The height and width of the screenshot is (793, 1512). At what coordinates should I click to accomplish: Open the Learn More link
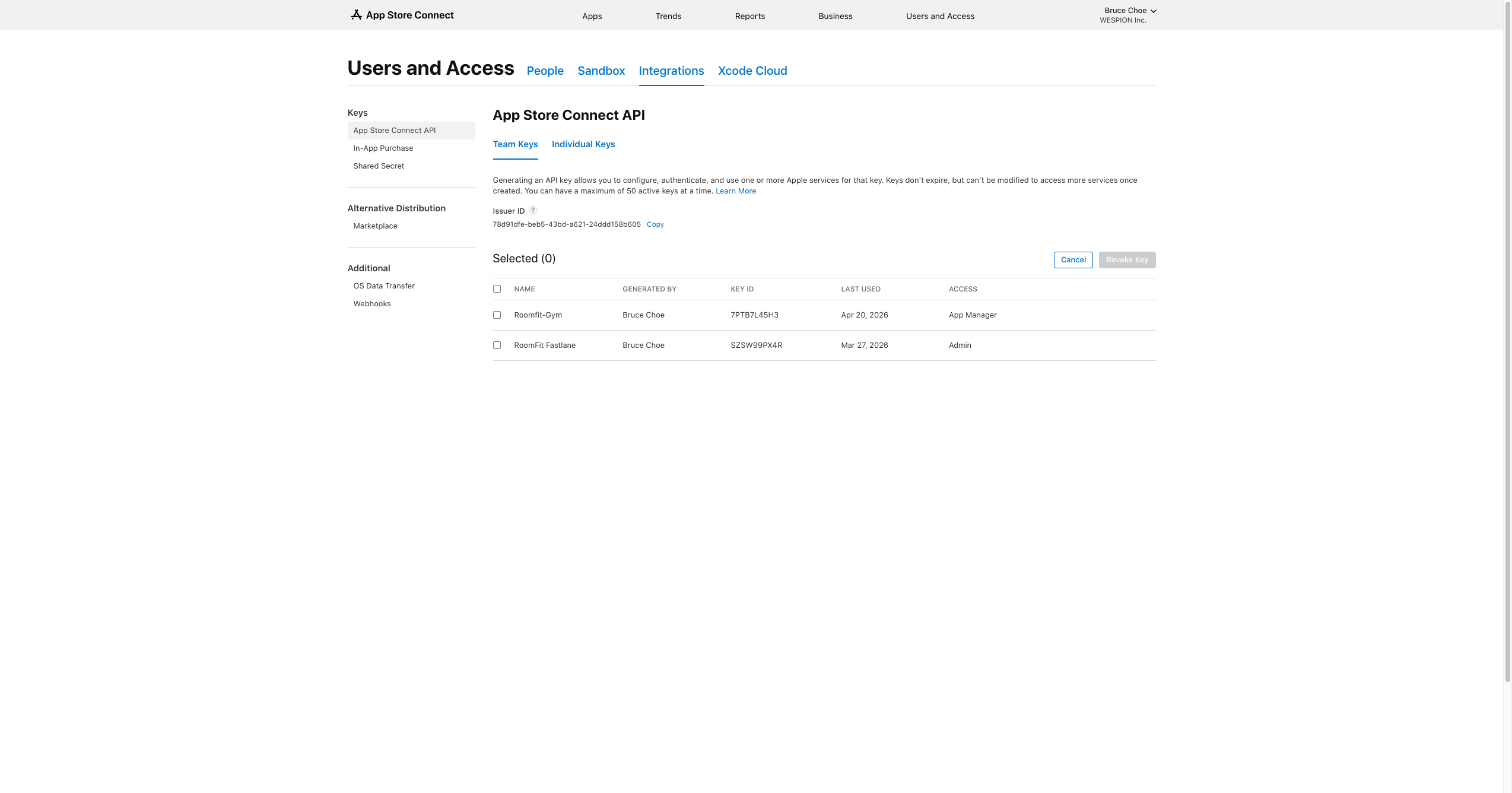(735, 191)
